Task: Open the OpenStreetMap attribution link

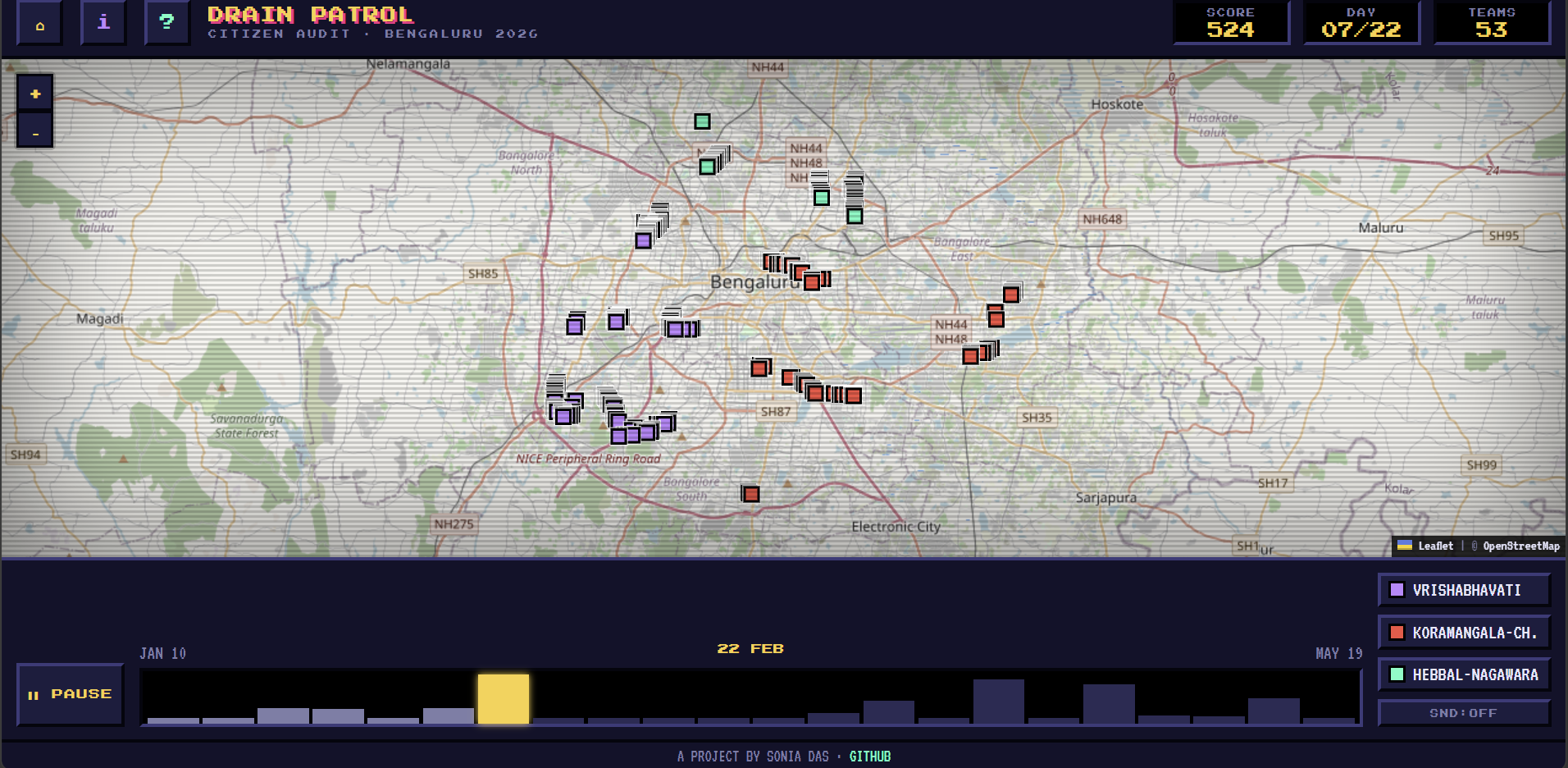Action: (x=1521, y=546)
